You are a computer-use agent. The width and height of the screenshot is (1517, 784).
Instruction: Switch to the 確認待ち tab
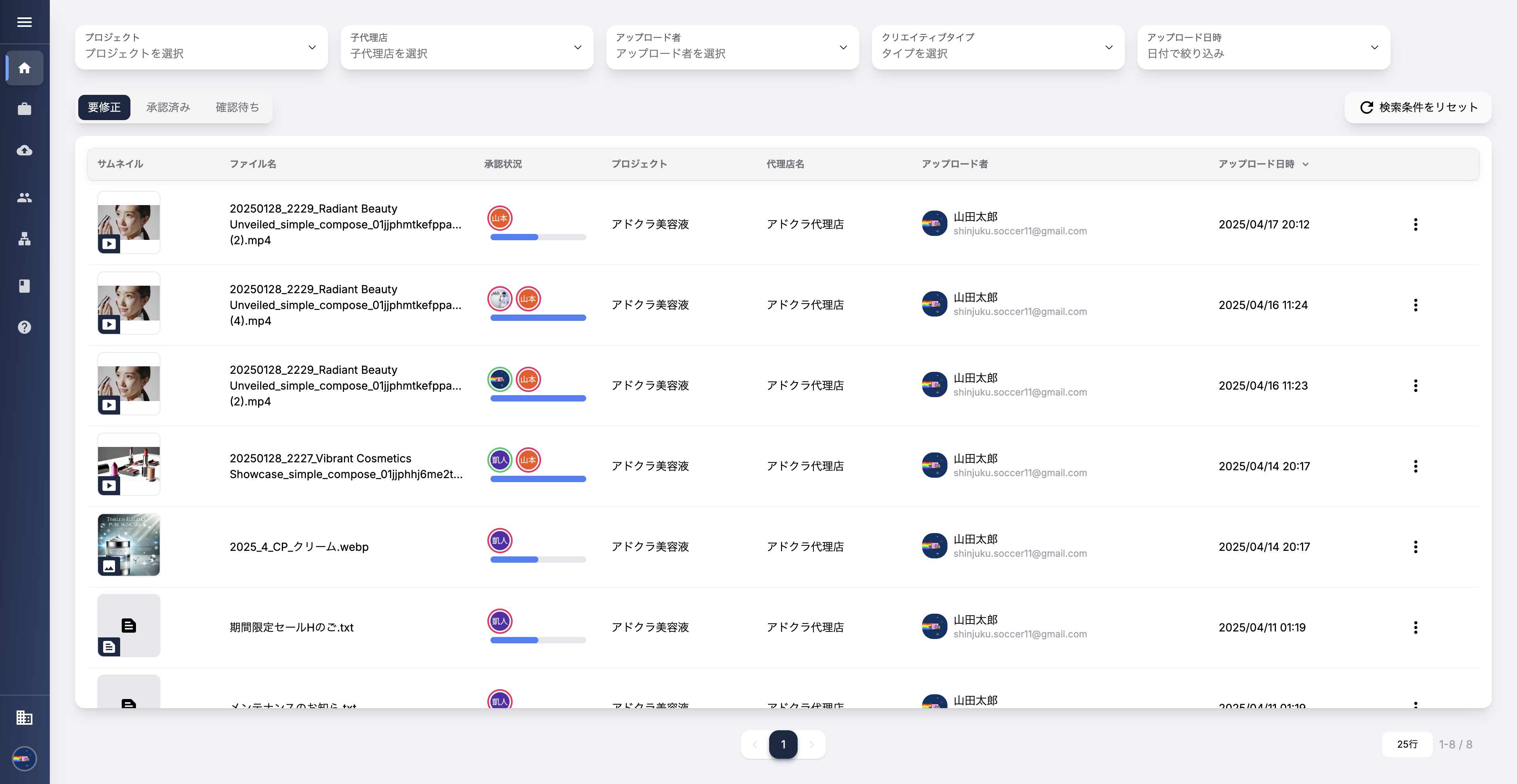tap(237, 107)
